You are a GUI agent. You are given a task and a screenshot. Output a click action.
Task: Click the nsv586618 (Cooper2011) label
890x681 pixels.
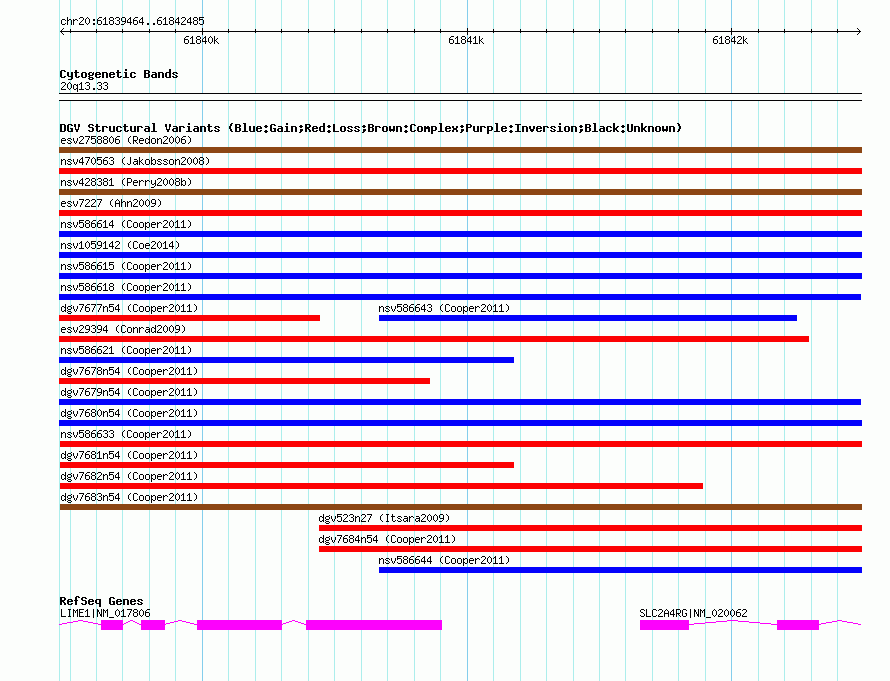point(126,287)
